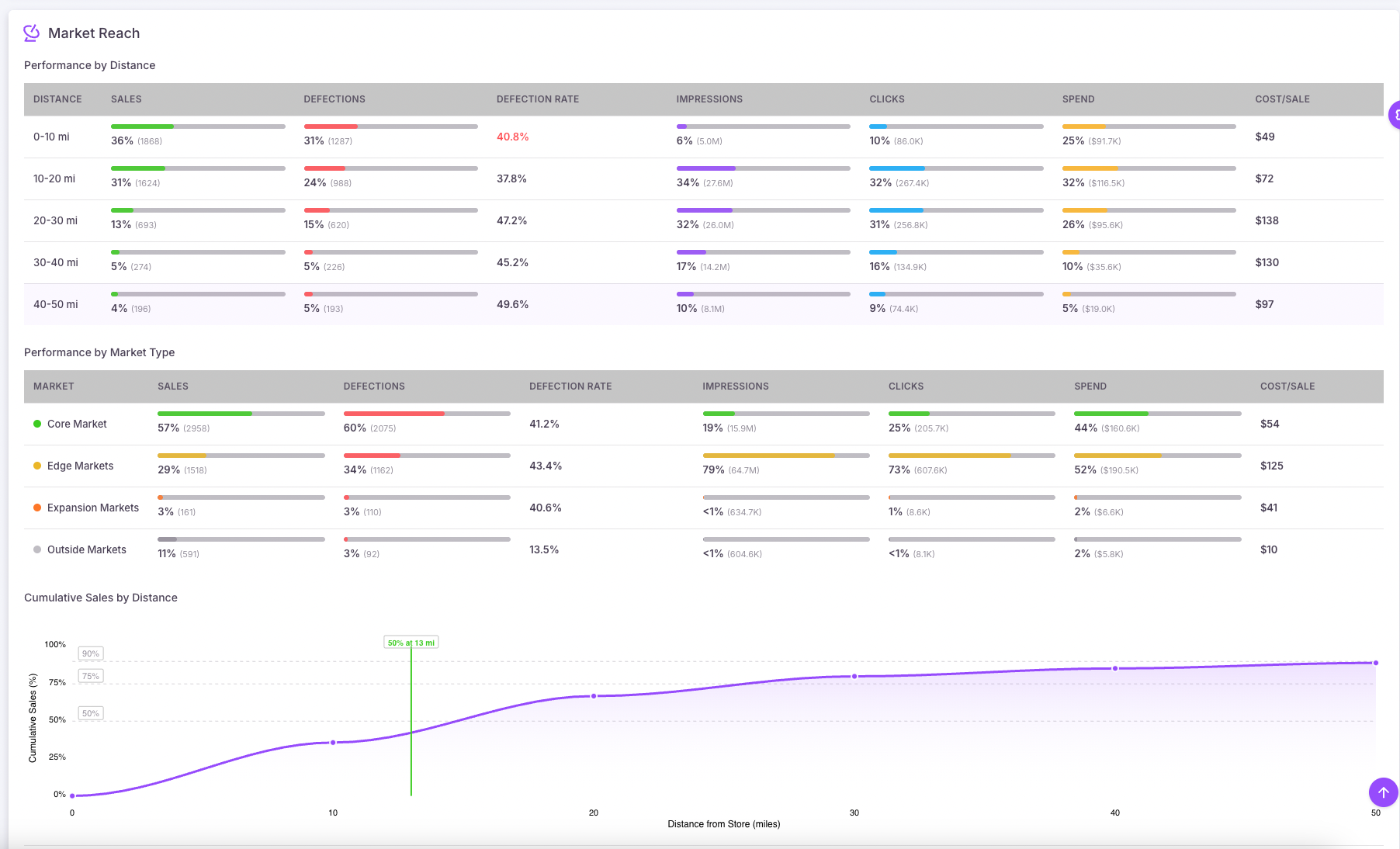The height and width of the screenshot is (849, 1400).
Task: Click the scroll-to-top arrow button
Action: [x=1382, y=792]
